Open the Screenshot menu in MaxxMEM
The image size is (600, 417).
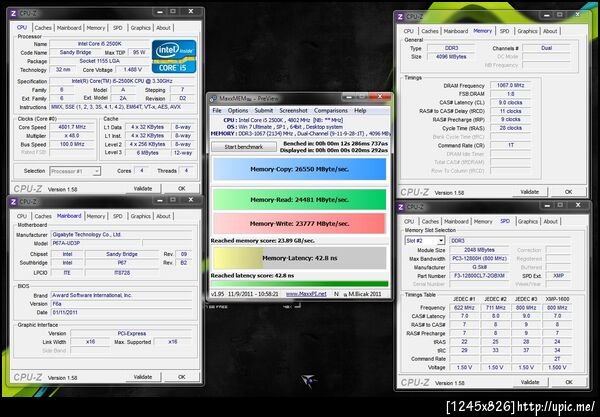coord(293,111)
